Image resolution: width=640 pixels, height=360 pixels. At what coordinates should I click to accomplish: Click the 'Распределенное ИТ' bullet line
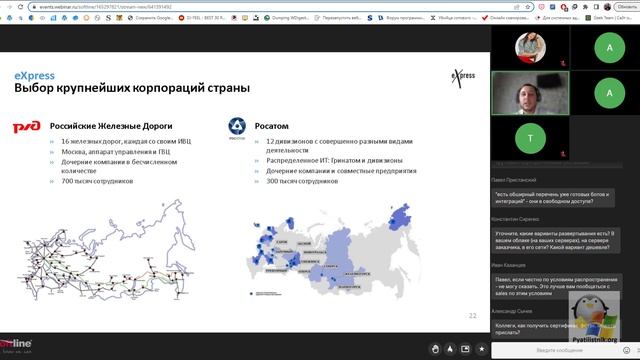coord(334,160)
